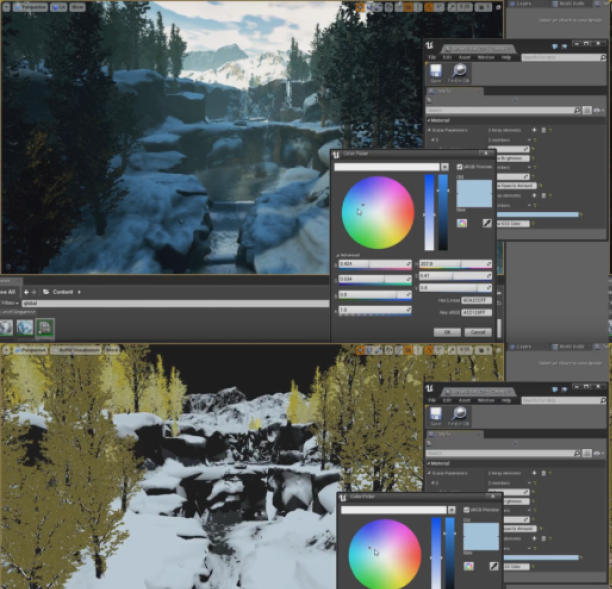Viewport: 612px width, 589px height.
Task: Open viewport options arrow in the lit viewport
Action: pos(6,7)
